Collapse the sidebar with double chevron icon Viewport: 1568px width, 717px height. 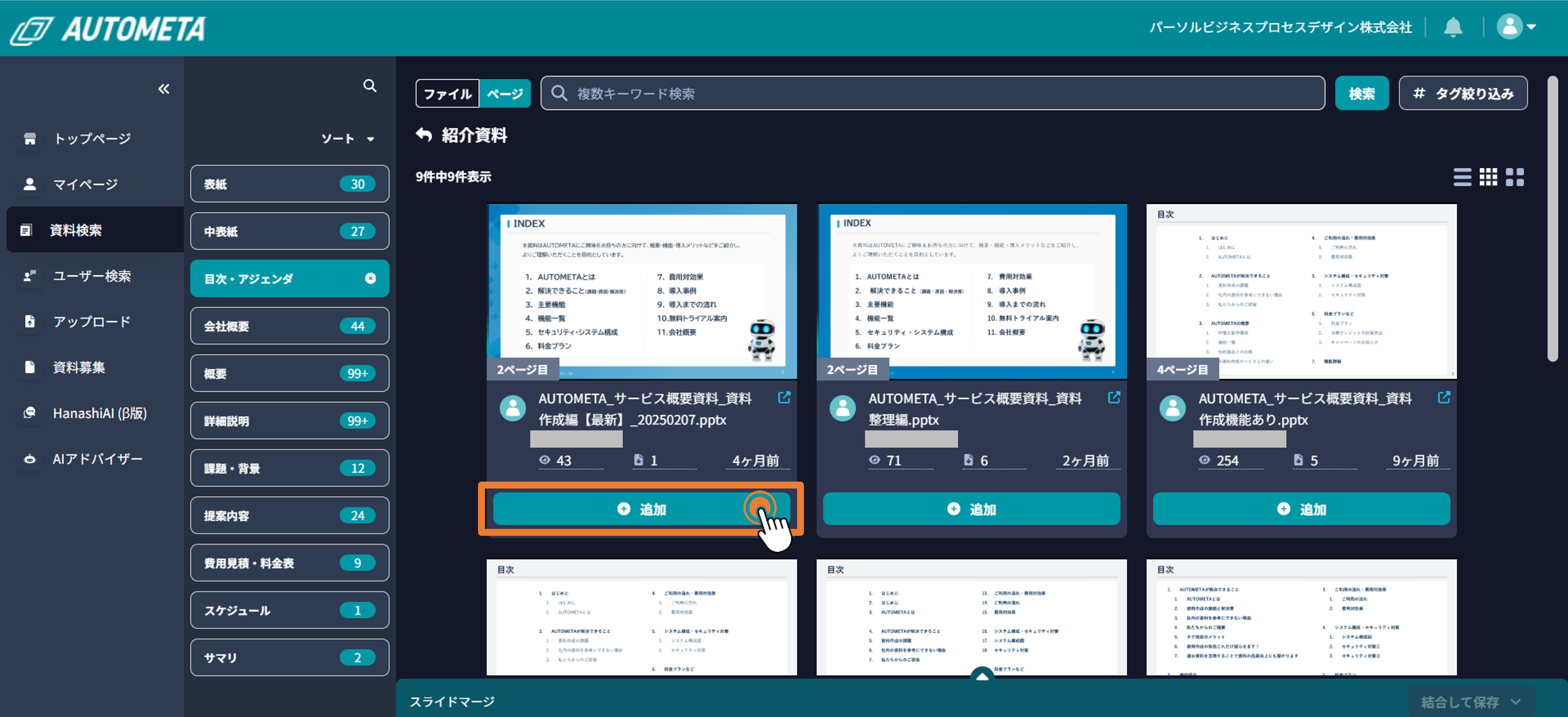click(164, 89)
